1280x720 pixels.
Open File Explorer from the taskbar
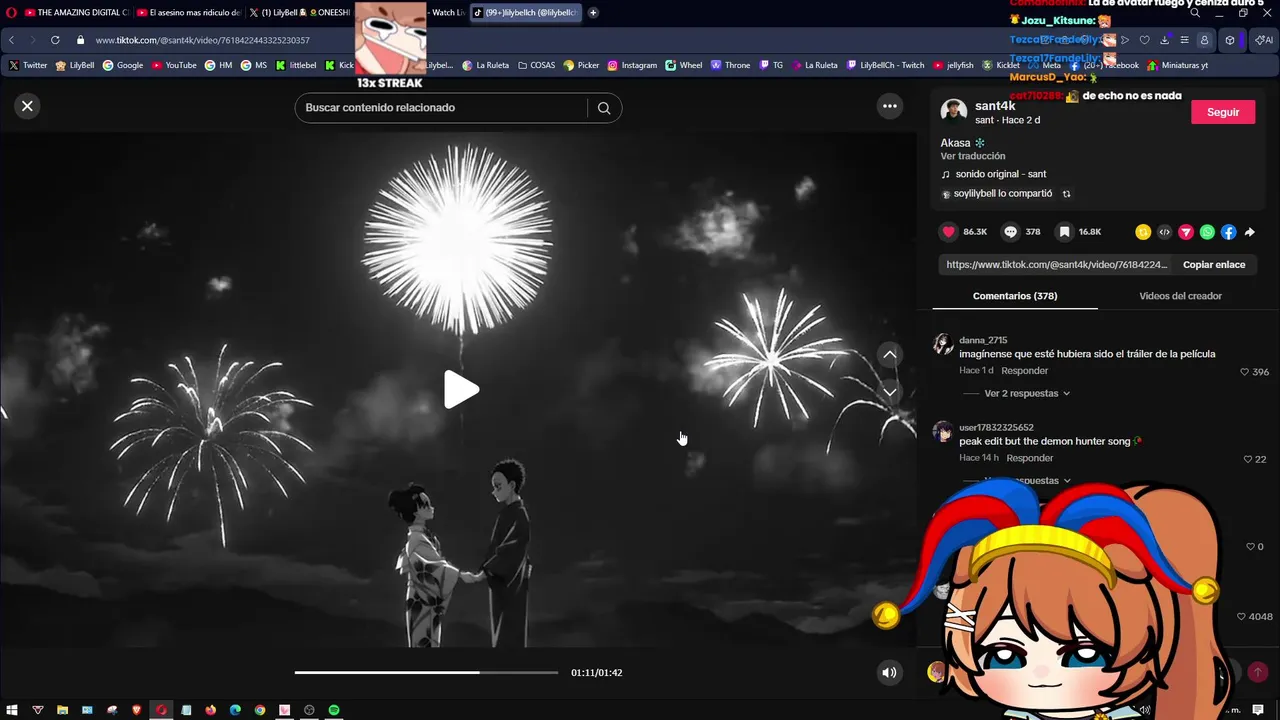[x=62, y=710]
